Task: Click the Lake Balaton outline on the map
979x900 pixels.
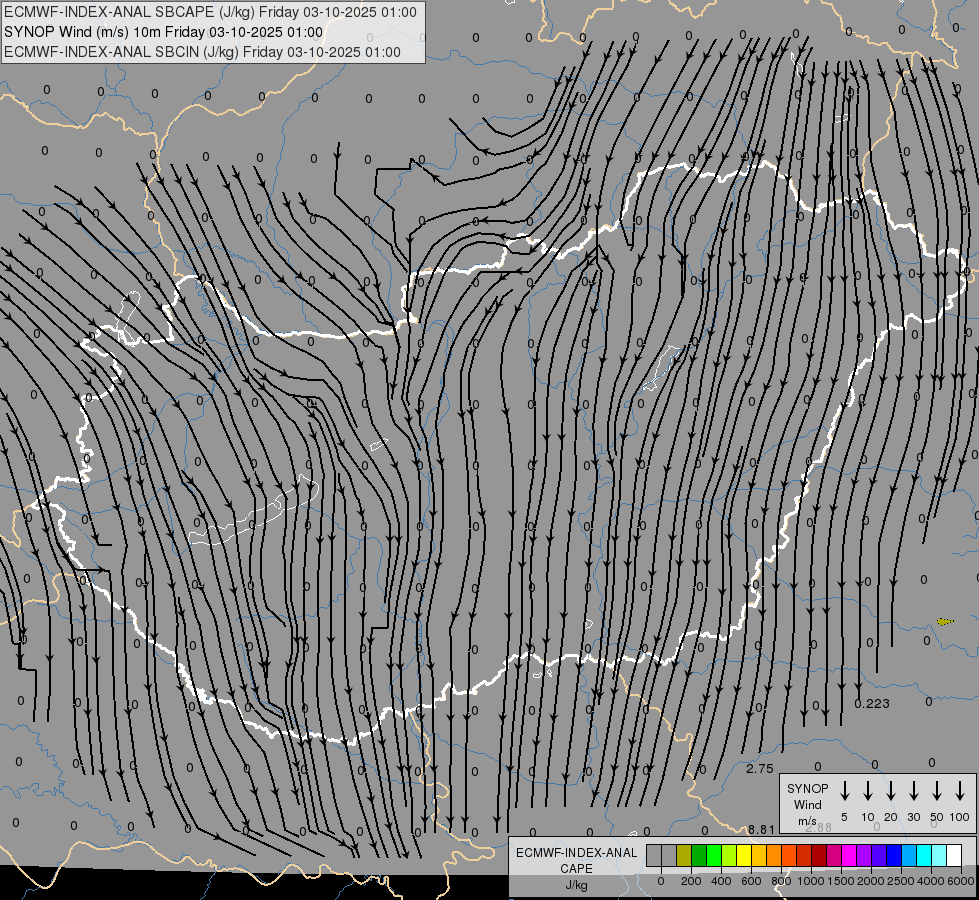Action: click(255, 515)
